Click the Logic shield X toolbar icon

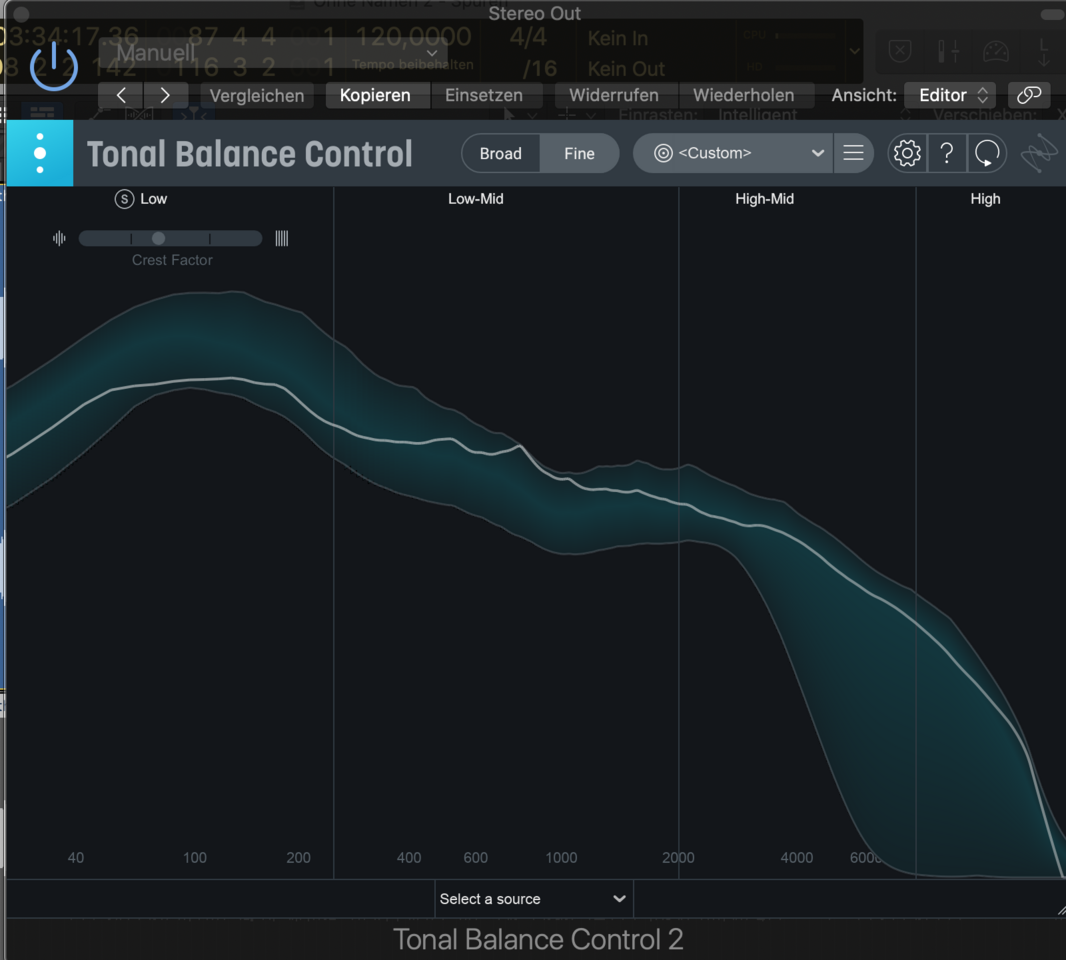(x=899, y=52)
